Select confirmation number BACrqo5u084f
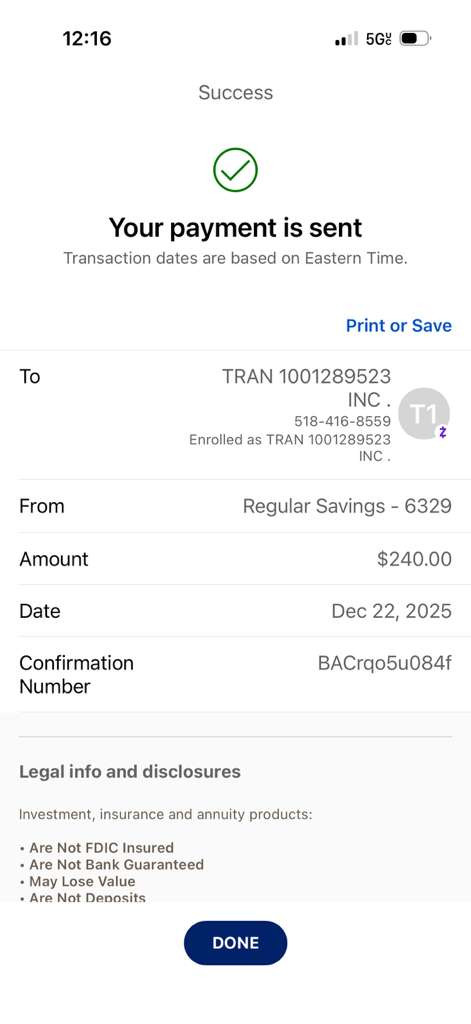Image resolution: width=471 pixels, height=1024 pixels. click(x=385, y=663)
